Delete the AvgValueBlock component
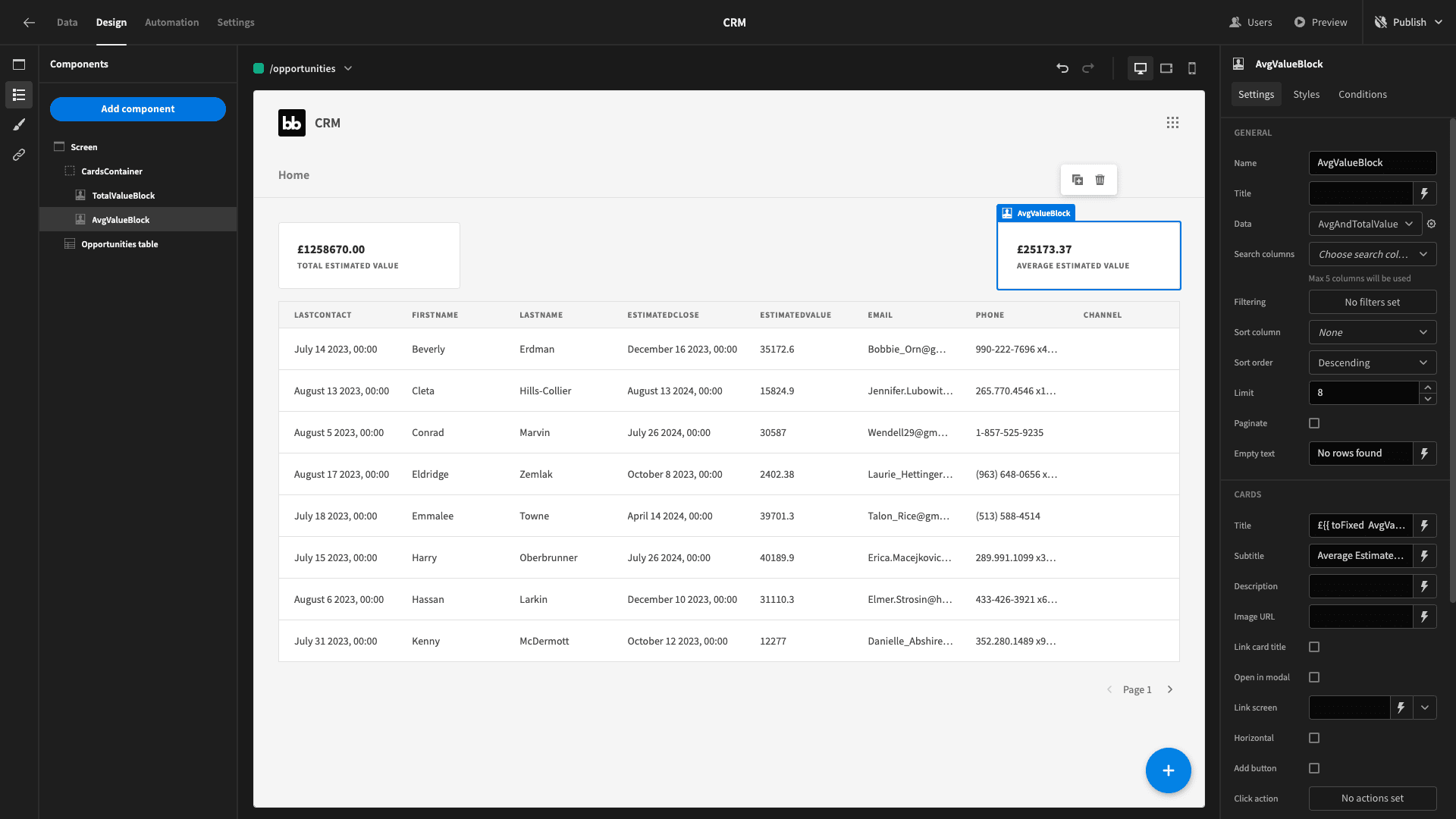 [1100, 180]
